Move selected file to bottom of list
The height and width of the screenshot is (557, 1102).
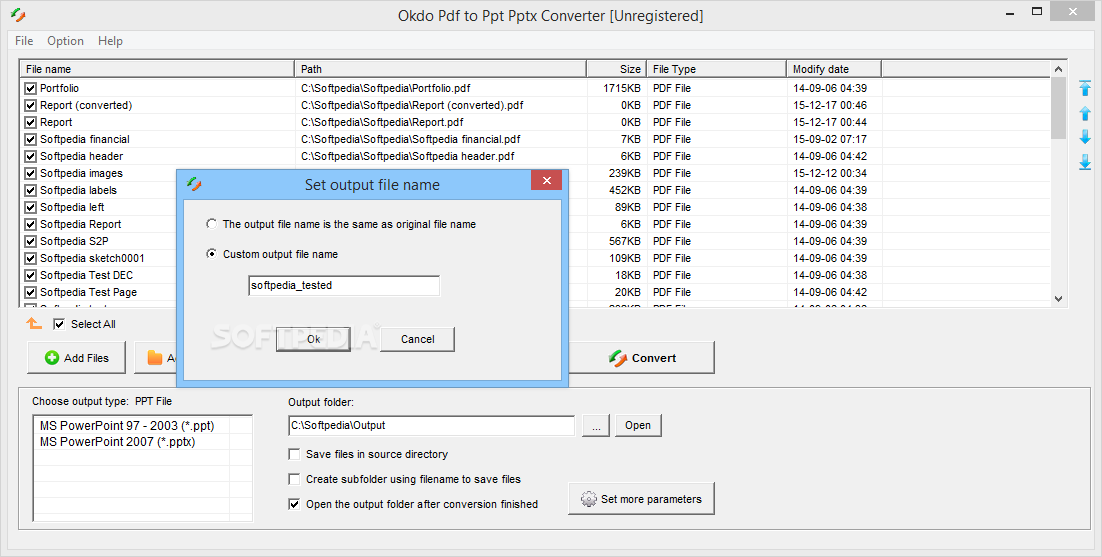[1084, 162]
